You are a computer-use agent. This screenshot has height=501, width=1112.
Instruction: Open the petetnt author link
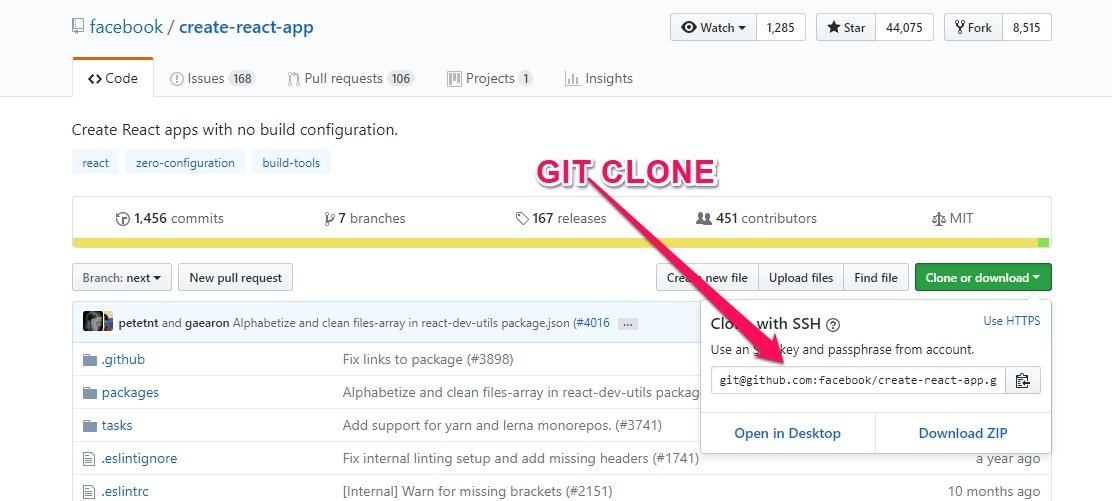(139, 324)
